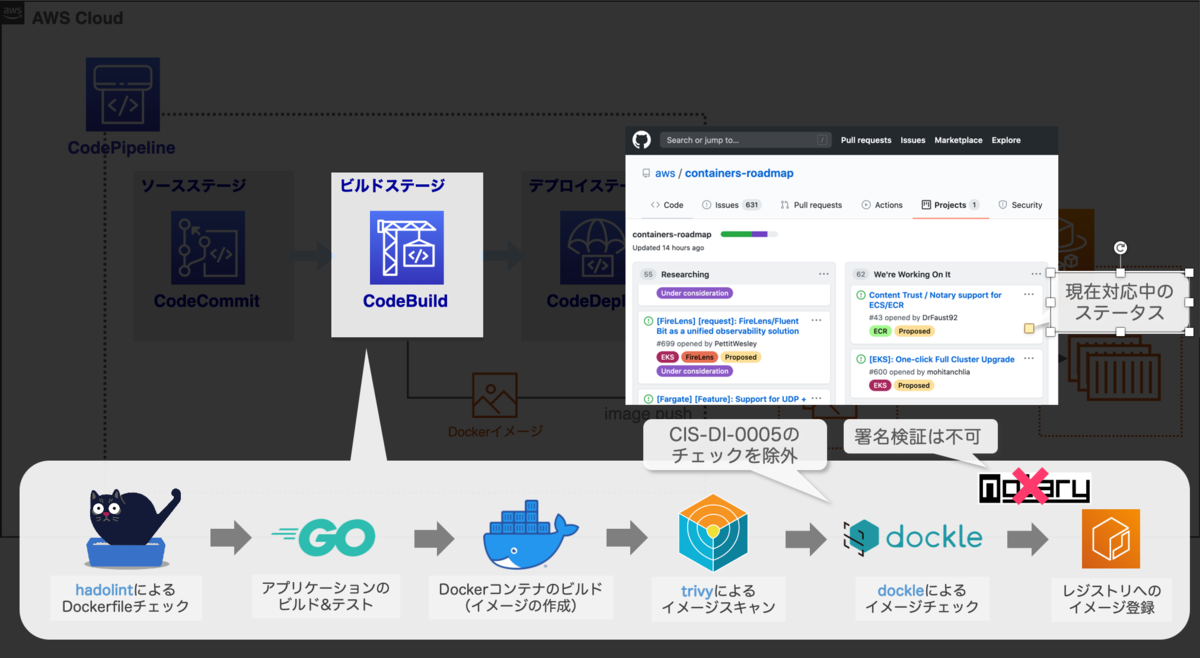Switch to the Actions tab
Viewport: 1200px width, 658px height.
[x=882, y=205]
